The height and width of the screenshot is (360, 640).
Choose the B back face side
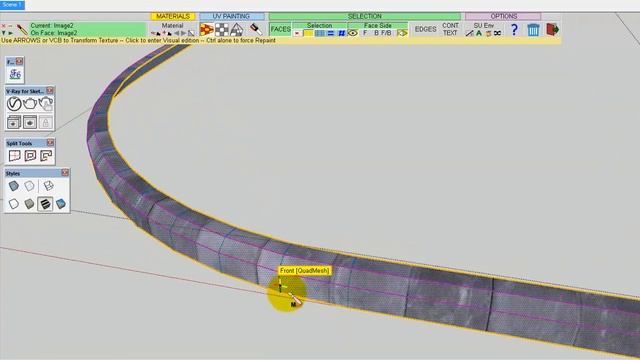click(376, 33)
